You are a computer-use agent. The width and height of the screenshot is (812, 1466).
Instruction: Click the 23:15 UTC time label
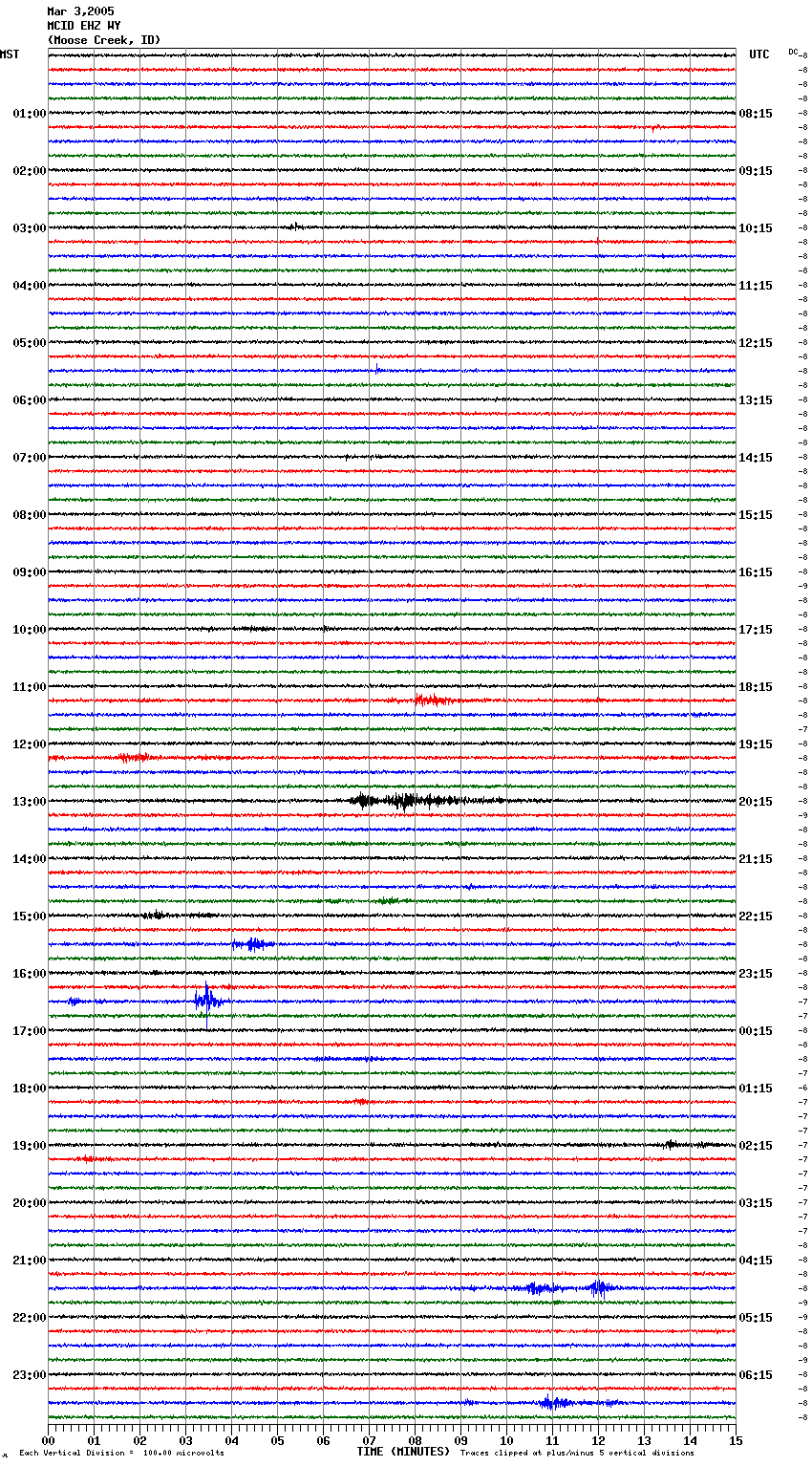tap(756, 974)
